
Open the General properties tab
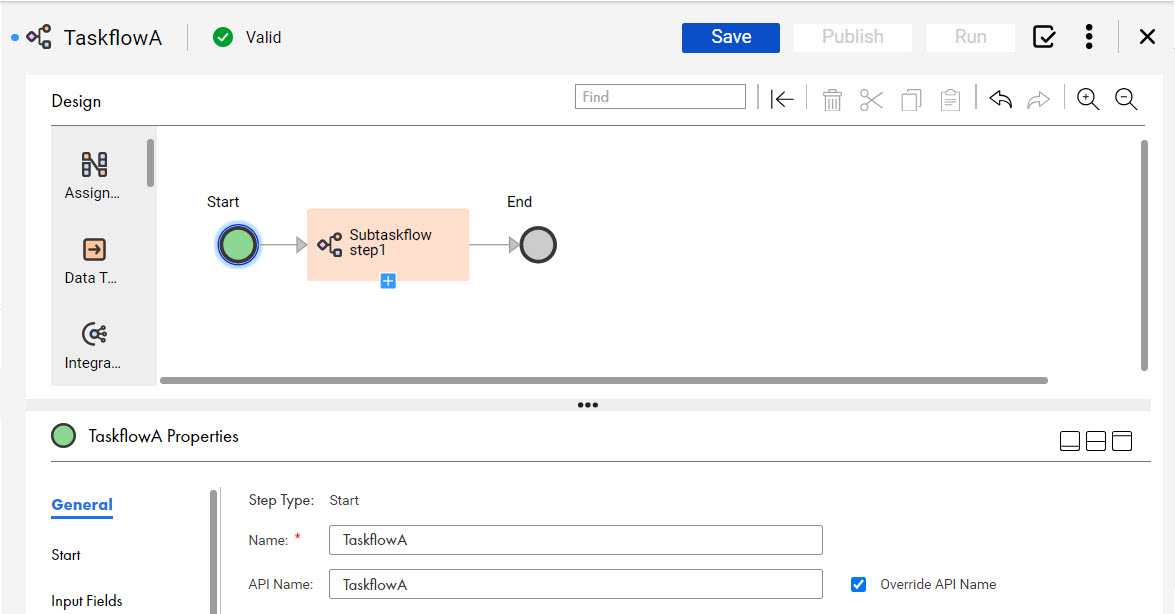(x=82, y=505)
